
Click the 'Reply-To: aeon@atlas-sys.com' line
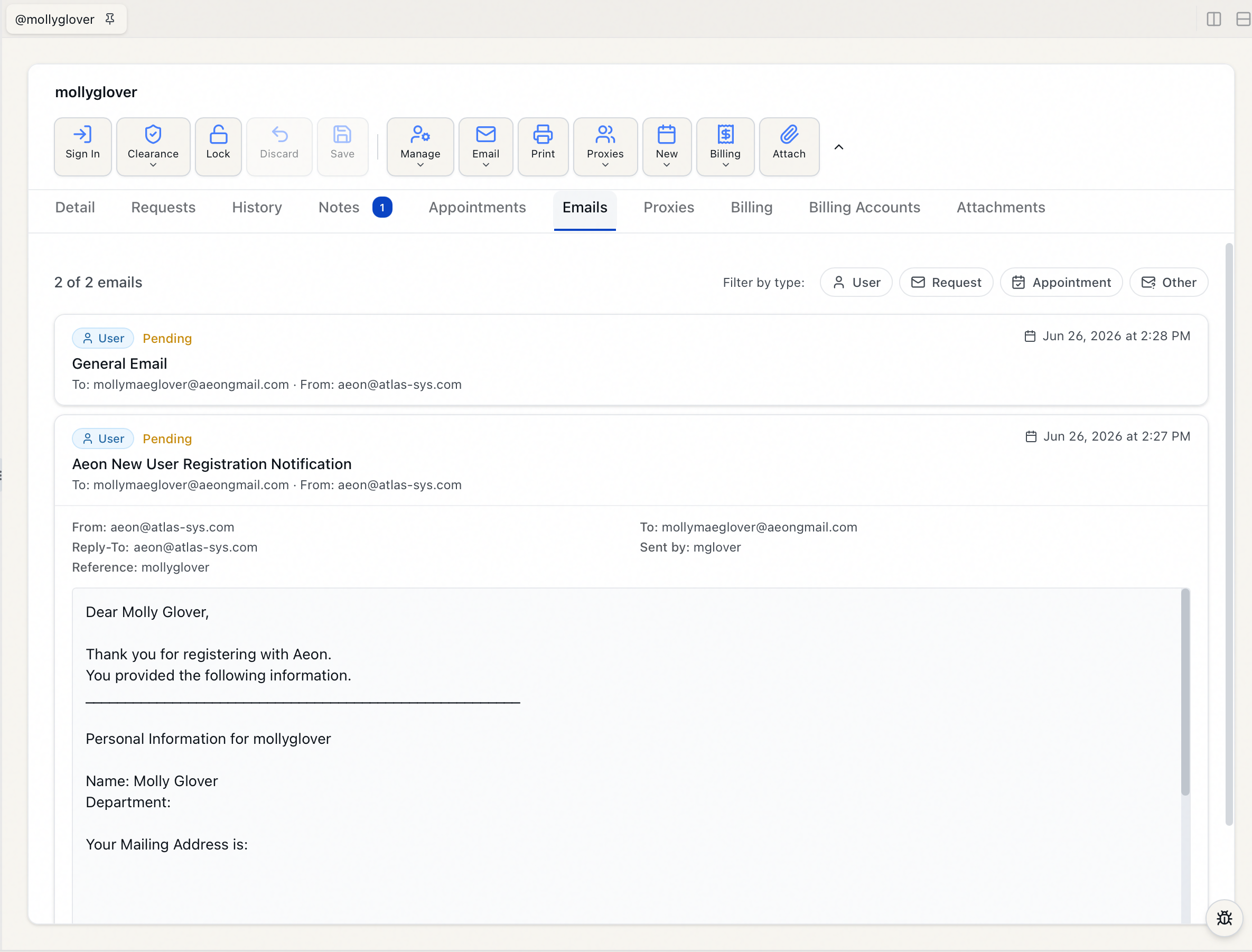[x=164, y=547]
